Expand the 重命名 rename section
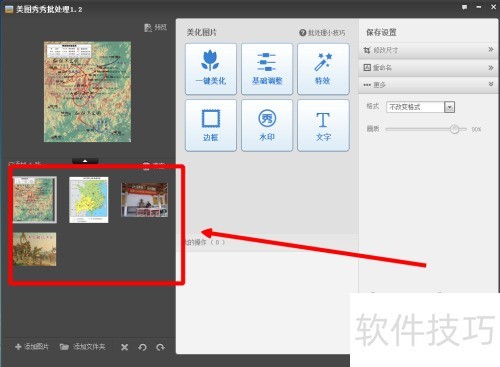This screenshot has height=367, width=500. pos(428,68)
